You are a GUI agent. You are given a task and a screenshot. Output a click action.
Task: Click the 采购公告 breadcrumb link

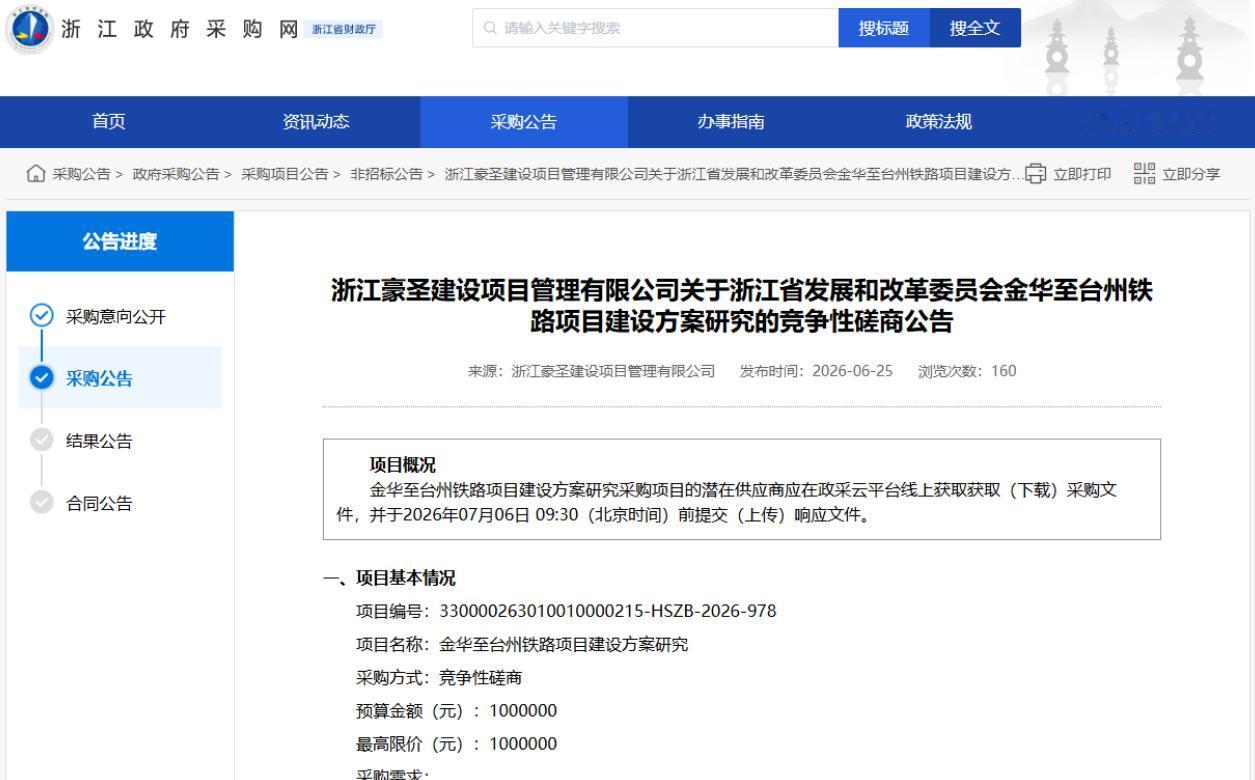pos(81,174)
